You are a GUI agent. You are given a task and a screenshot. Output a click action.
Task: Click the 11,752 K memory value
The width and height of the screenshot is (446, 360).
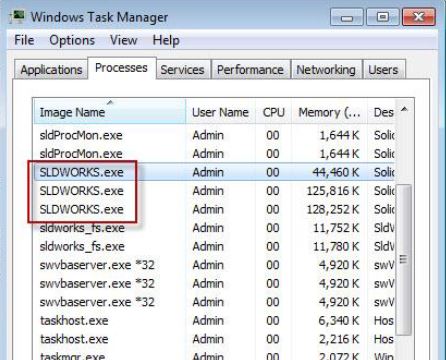336,228
